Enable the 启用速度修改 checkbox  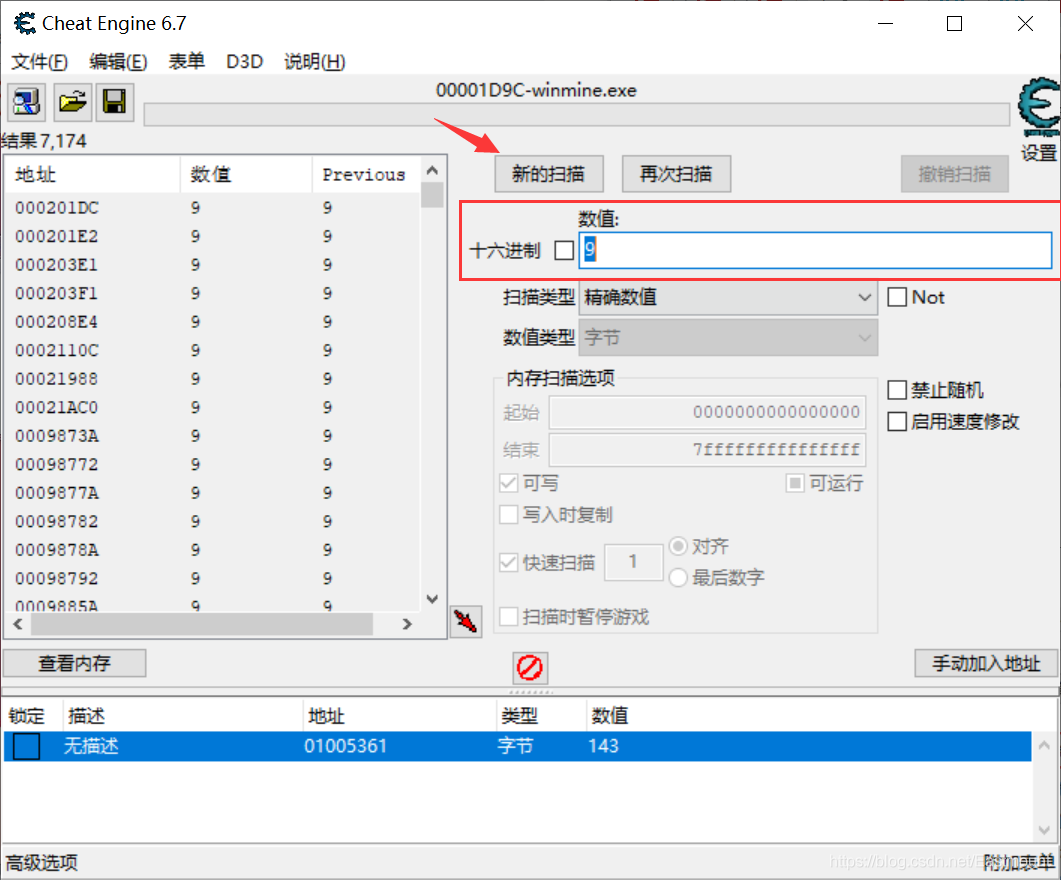click(897, 421)
